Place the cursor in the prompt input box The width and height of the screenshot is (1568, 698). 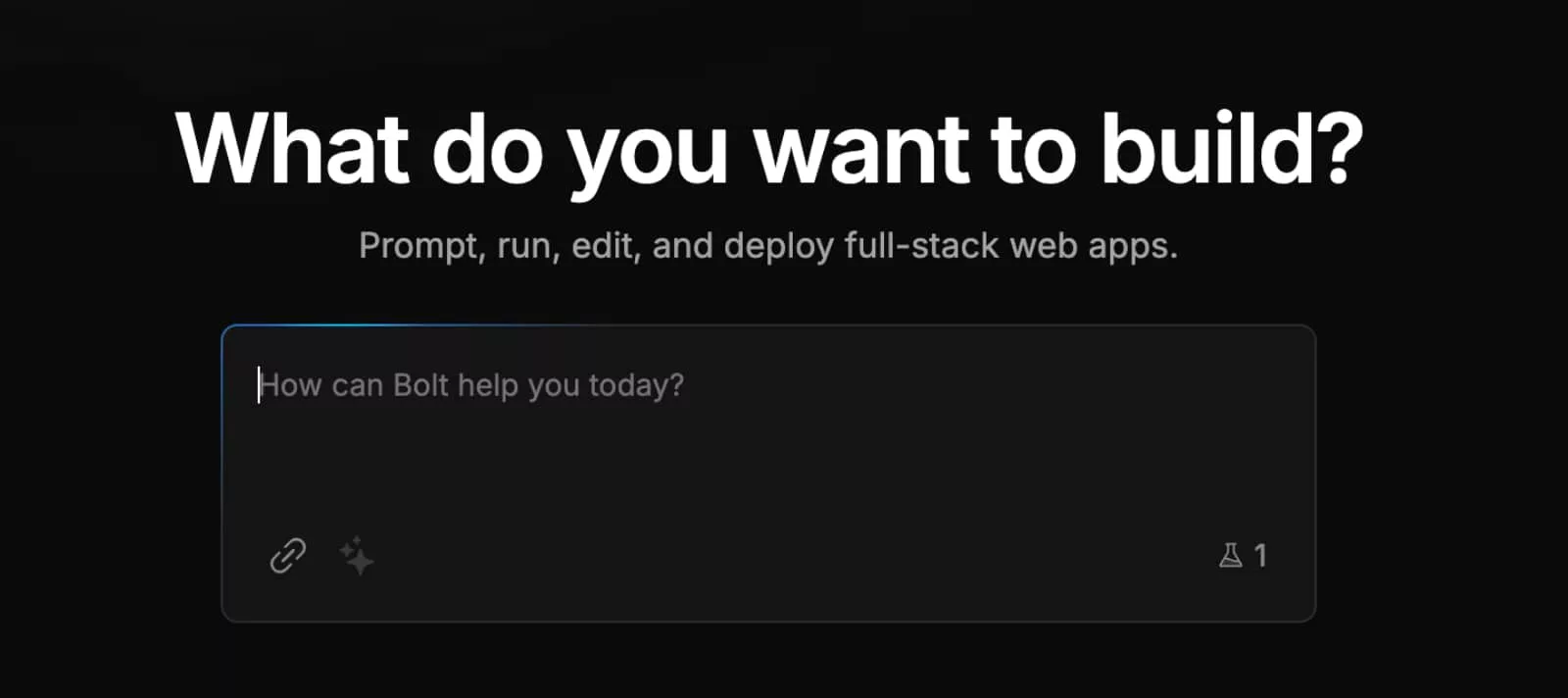tap(767, 441)
